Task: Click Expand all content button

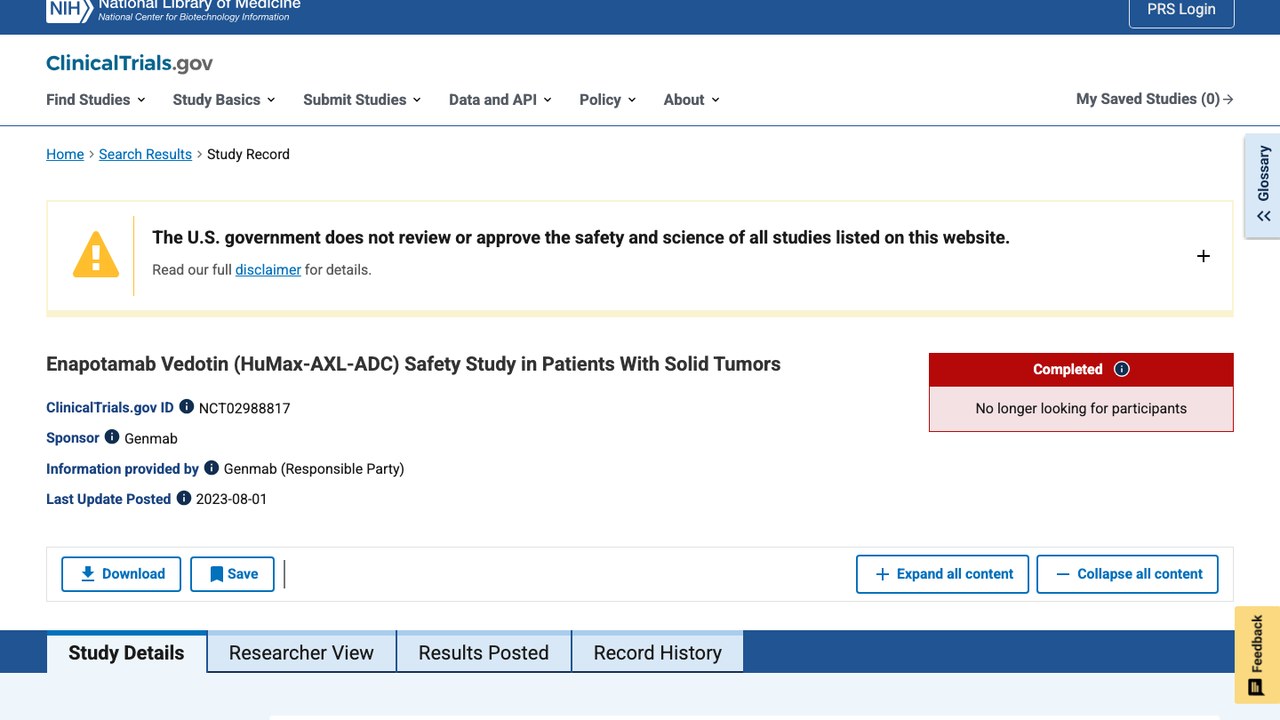Action: (x=942, y=574)
